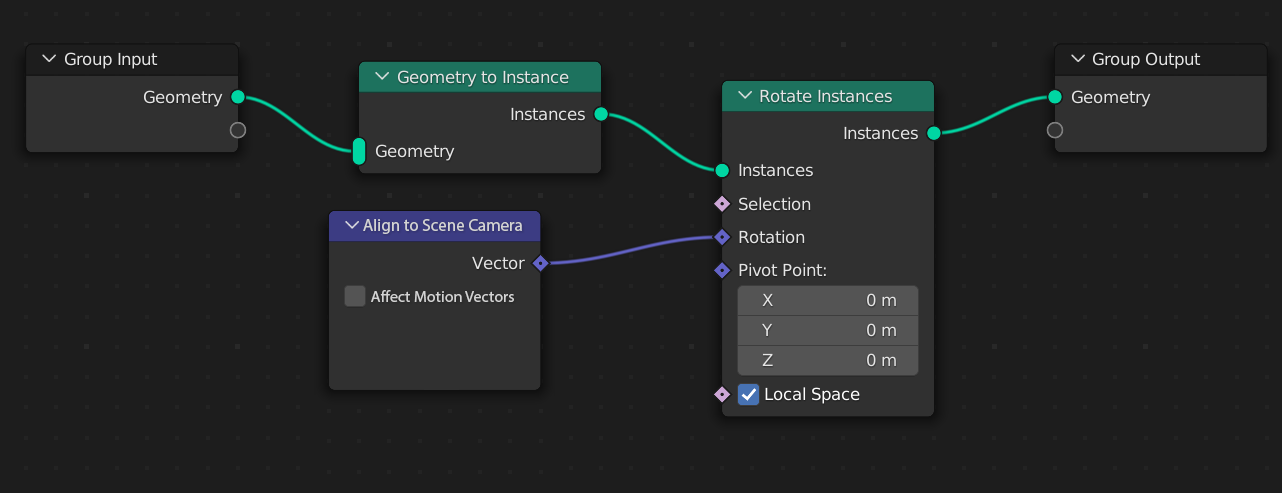Click the Rotation input socket
This screenshot has width=1282, height=493.
(x=722, y=237)
